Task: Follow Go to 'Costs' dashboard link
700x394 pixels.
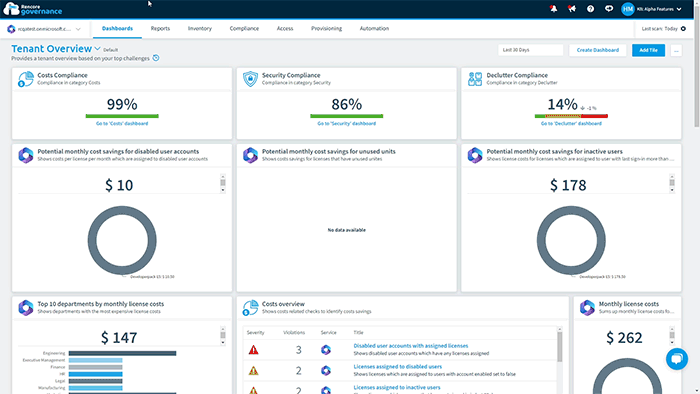Action: (122, 124)
